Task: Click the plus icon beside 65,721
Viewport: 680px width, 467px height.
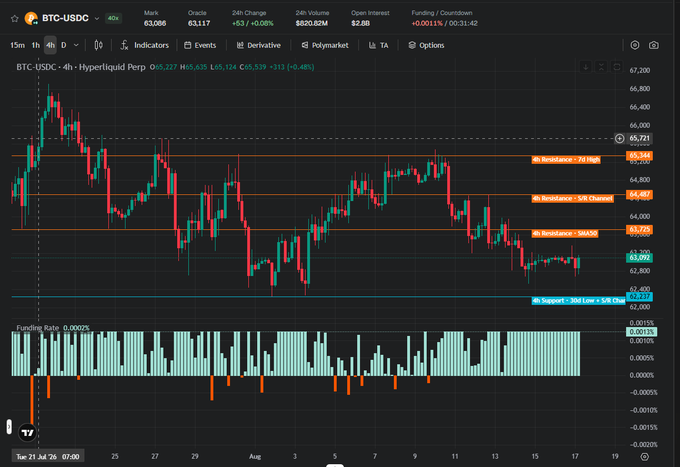Action: coord(619,138)
